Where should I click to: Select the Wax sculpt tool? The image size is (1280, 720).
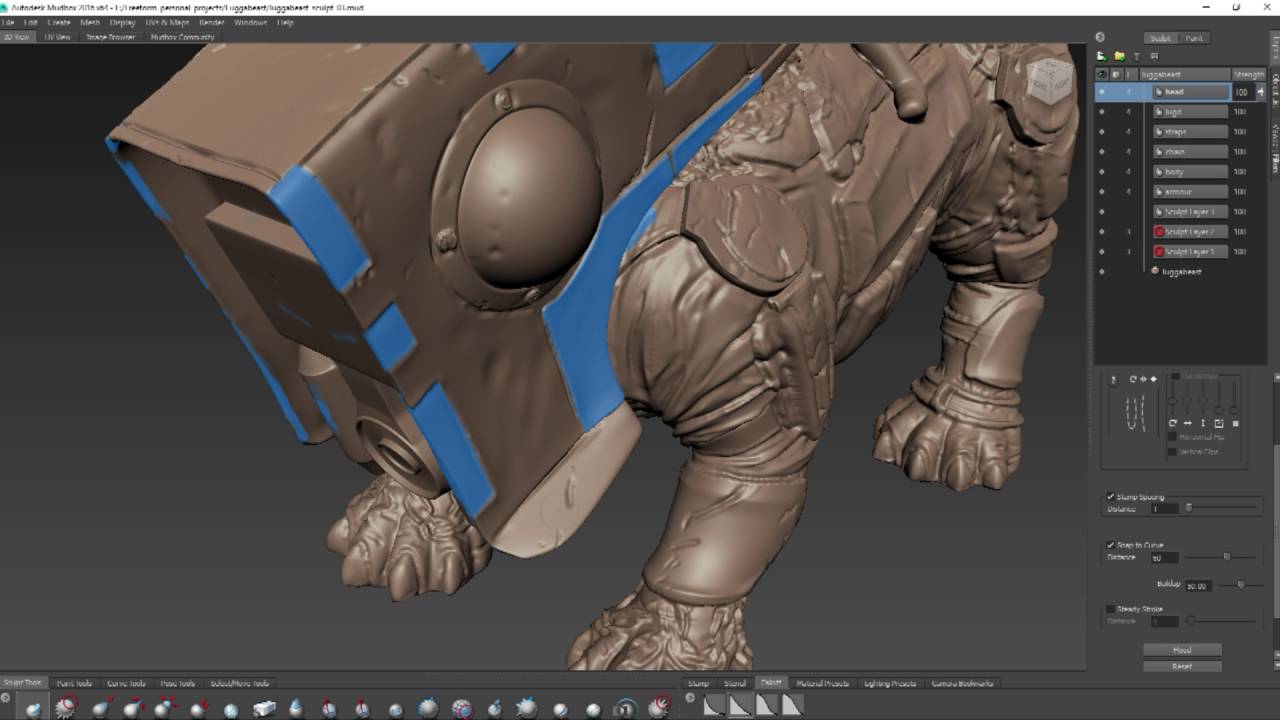[362, 708]
